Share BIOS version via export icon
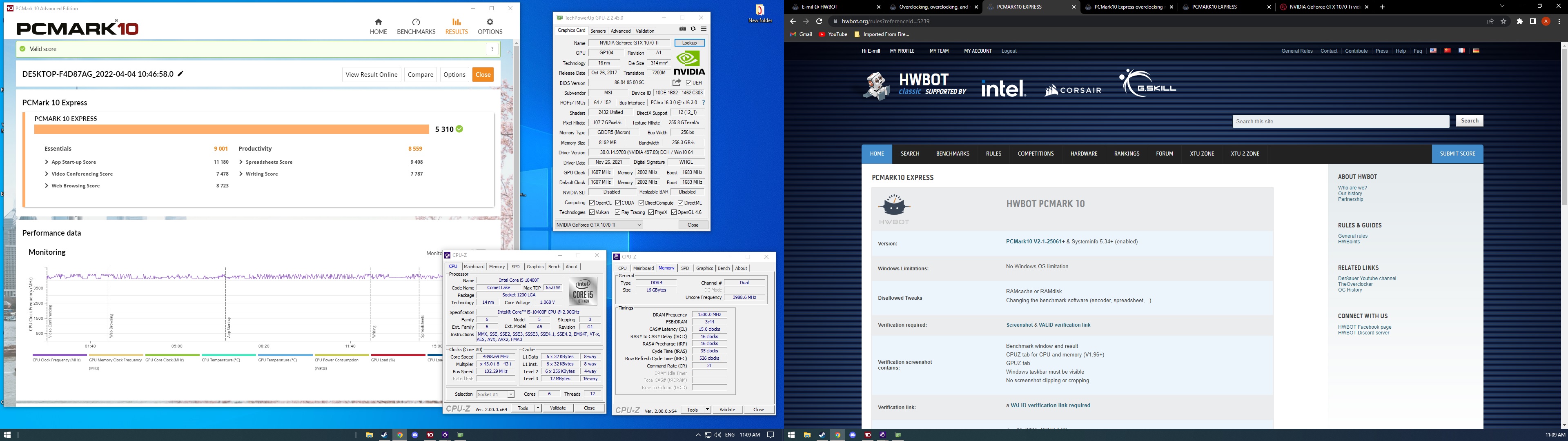Screen dimensions: 1568x441 tap(676, 82)
